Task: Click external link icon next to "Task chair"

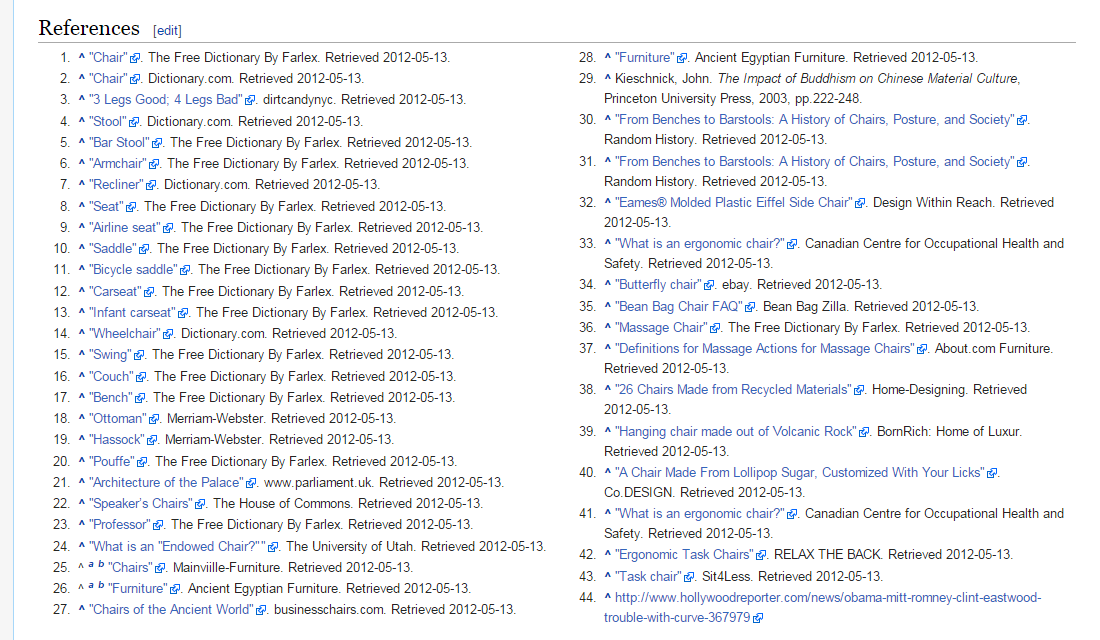Action: [x=688, y=576]
